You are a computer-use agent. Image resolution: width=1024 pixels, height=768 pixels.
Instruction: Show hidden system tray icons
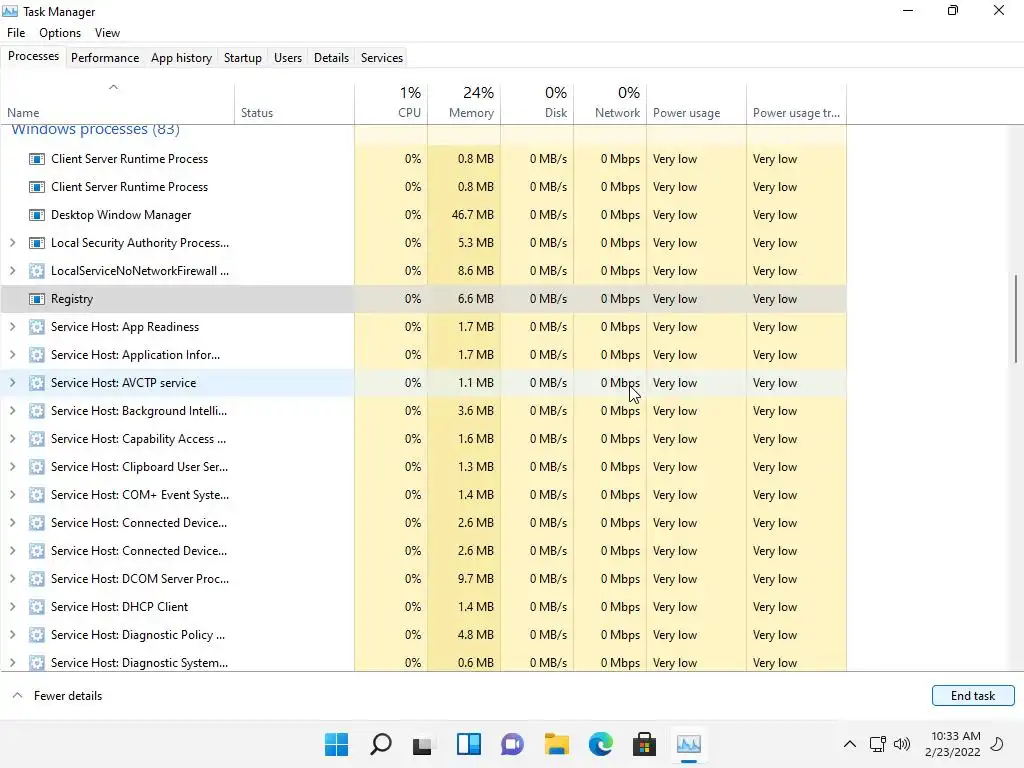tap(850, 744)
